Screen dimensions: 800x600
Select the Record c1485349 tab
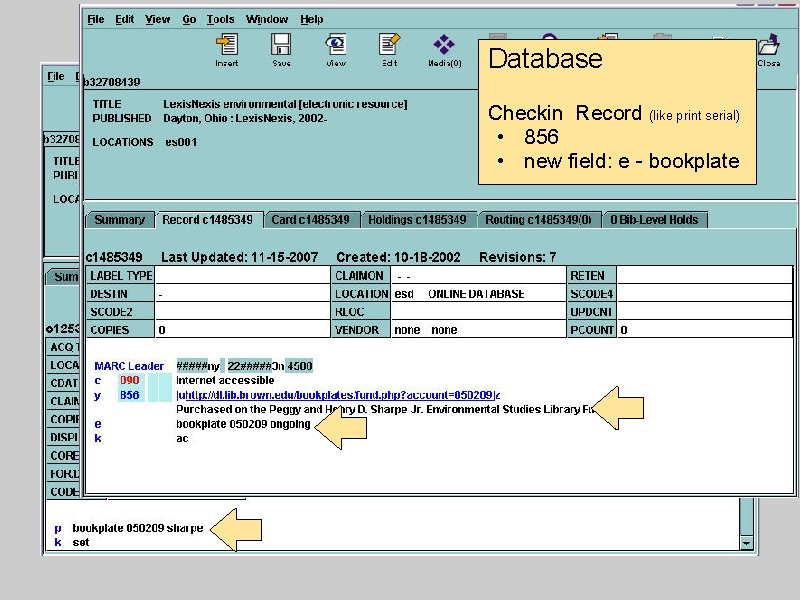pos(208,220)
